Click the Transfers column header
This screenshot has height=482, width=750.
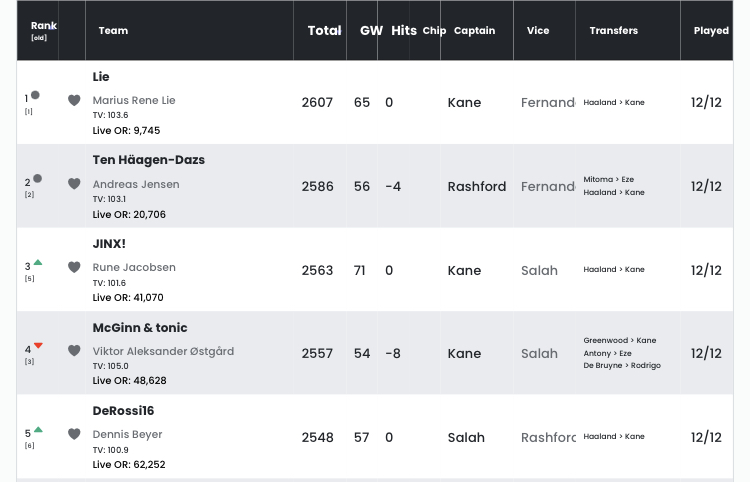[614, 31]
